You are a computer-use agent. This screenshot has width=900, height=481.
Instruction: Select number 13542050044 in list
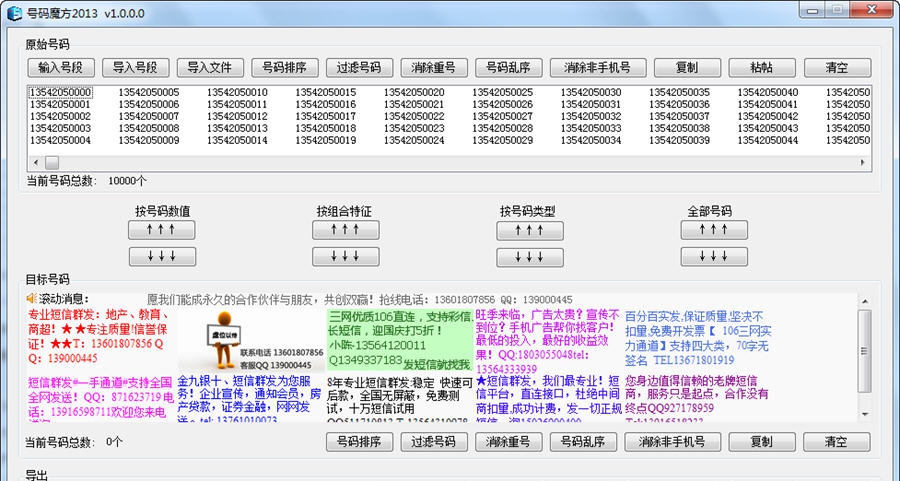pyautogui.click(x=767, y=141)
